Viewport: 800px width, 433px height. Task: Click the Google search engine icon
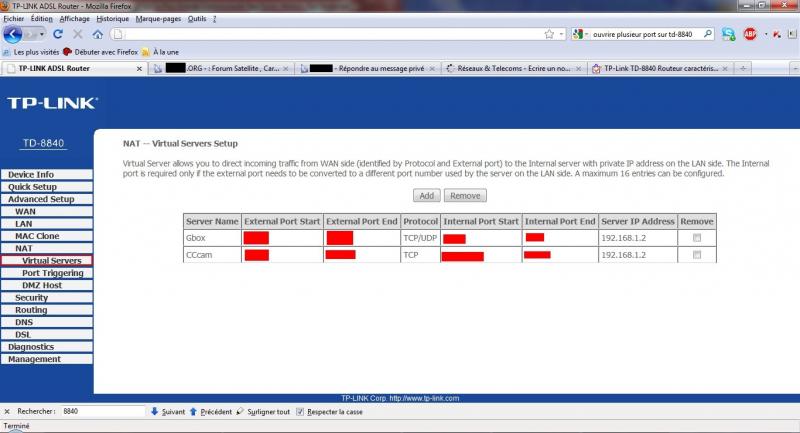pyautogui.click(x=578, y=34)
